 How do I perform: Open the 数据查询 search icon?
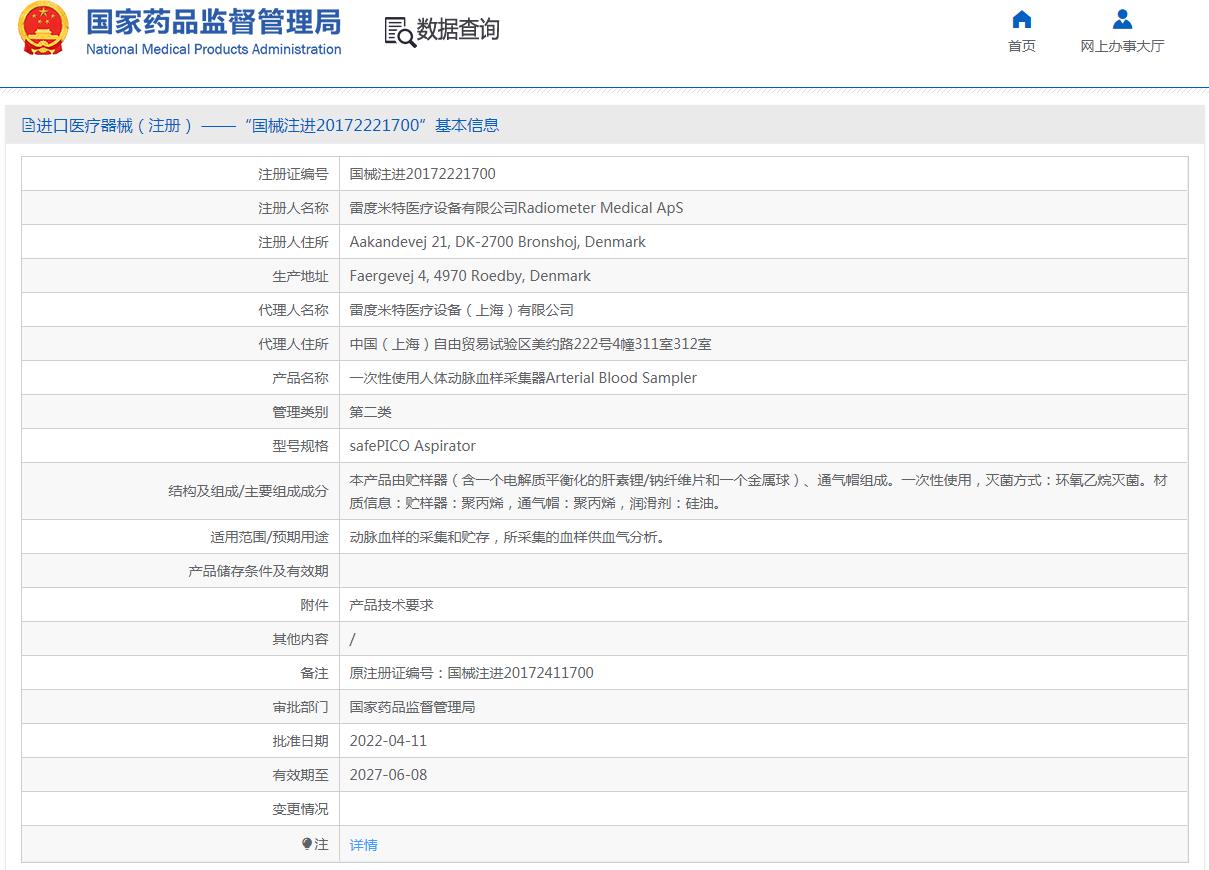click(x=399, y=31)
